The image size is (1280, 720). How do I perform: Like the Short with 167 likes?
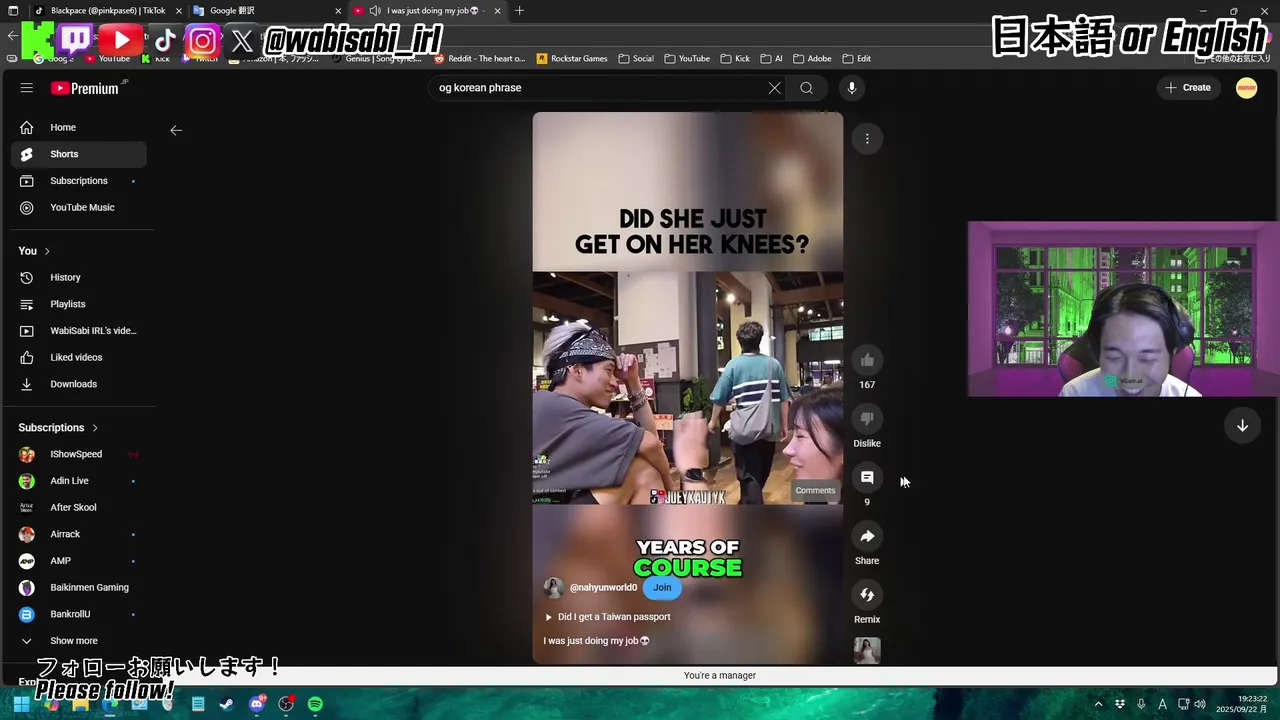click(x=867, y=360)
